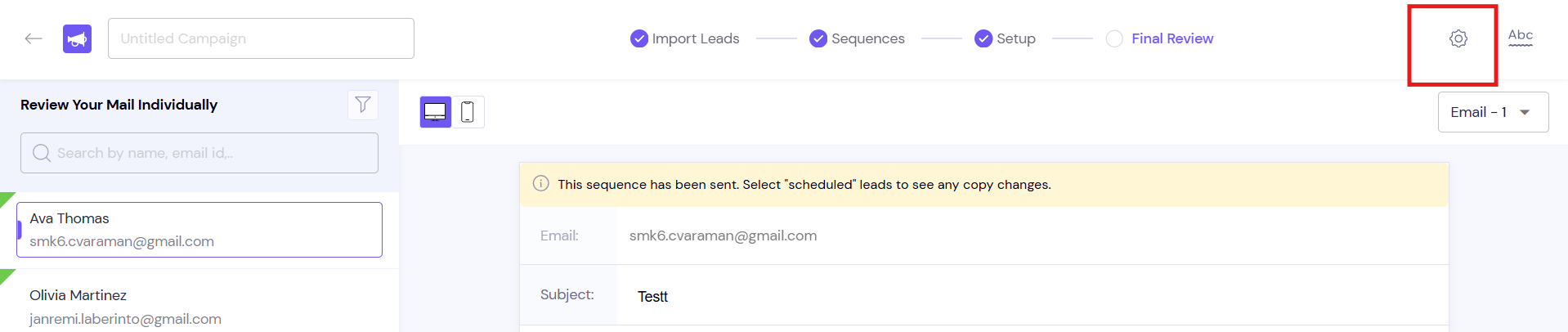Viewport: 1568px width, 332px height.
Task: Click the back arrow icon
Action: (x=34, y=38)
